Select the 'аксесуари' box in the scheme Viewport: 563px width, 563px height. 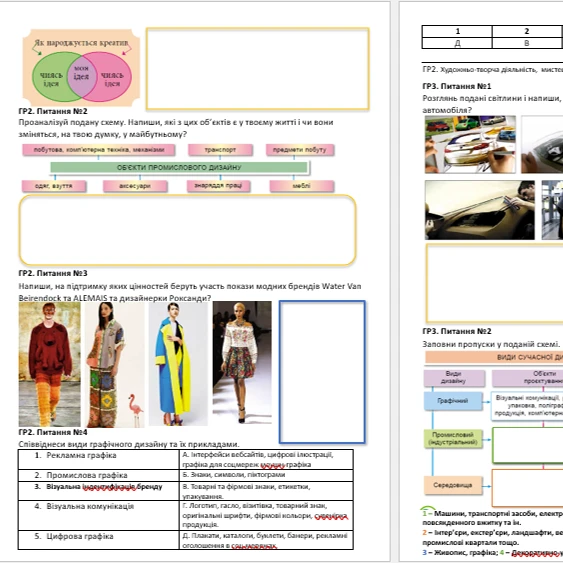pos(135,186)
